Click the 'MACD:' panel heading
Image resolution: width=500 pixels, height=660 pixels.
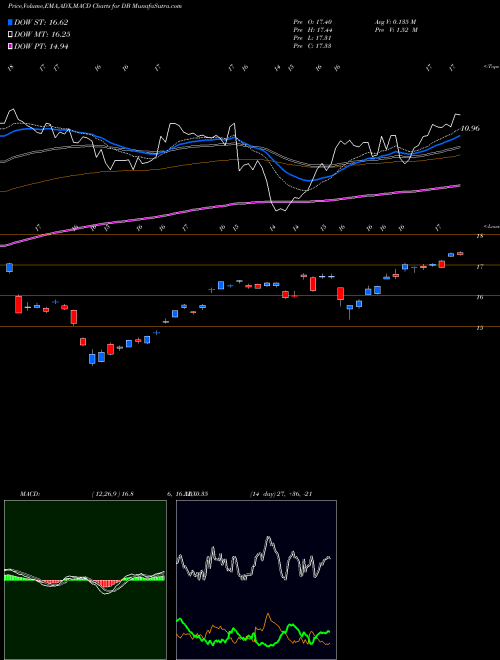coord(29,494)
